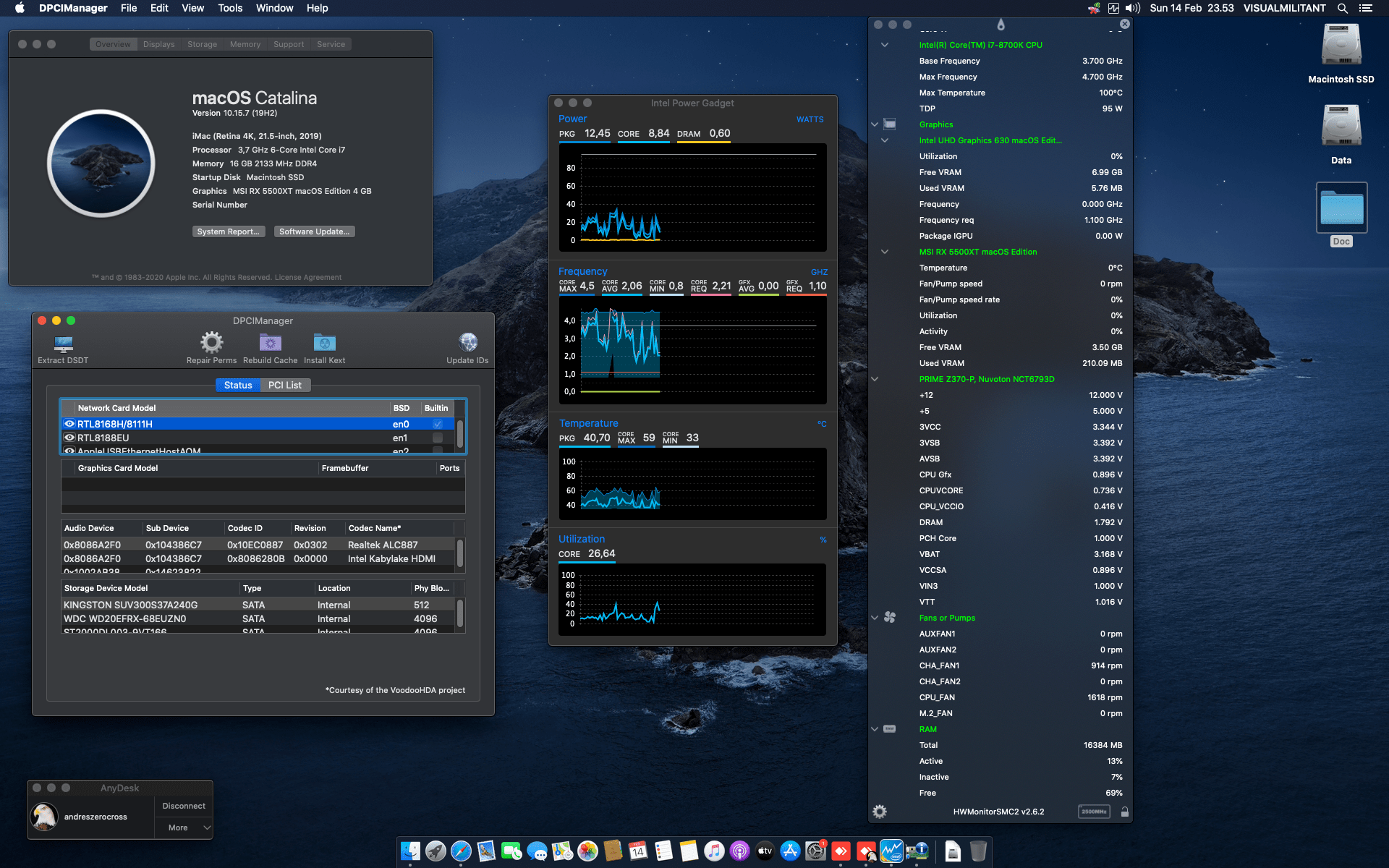1389x868 pixels.
Task: Collapse Intel UHD Graphics 630 section
Action: 884,140
